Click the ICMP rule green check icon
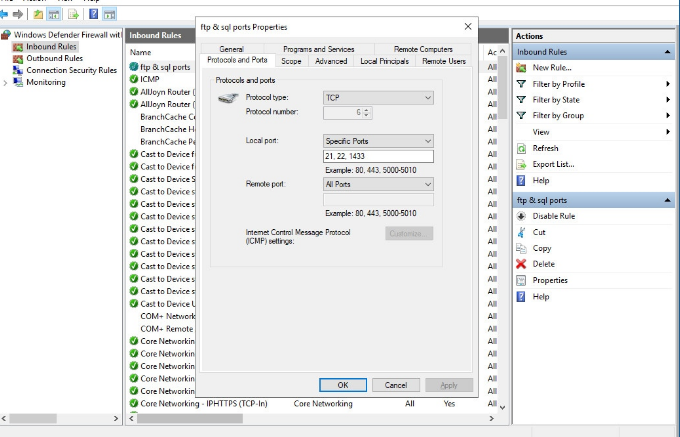 134,79
